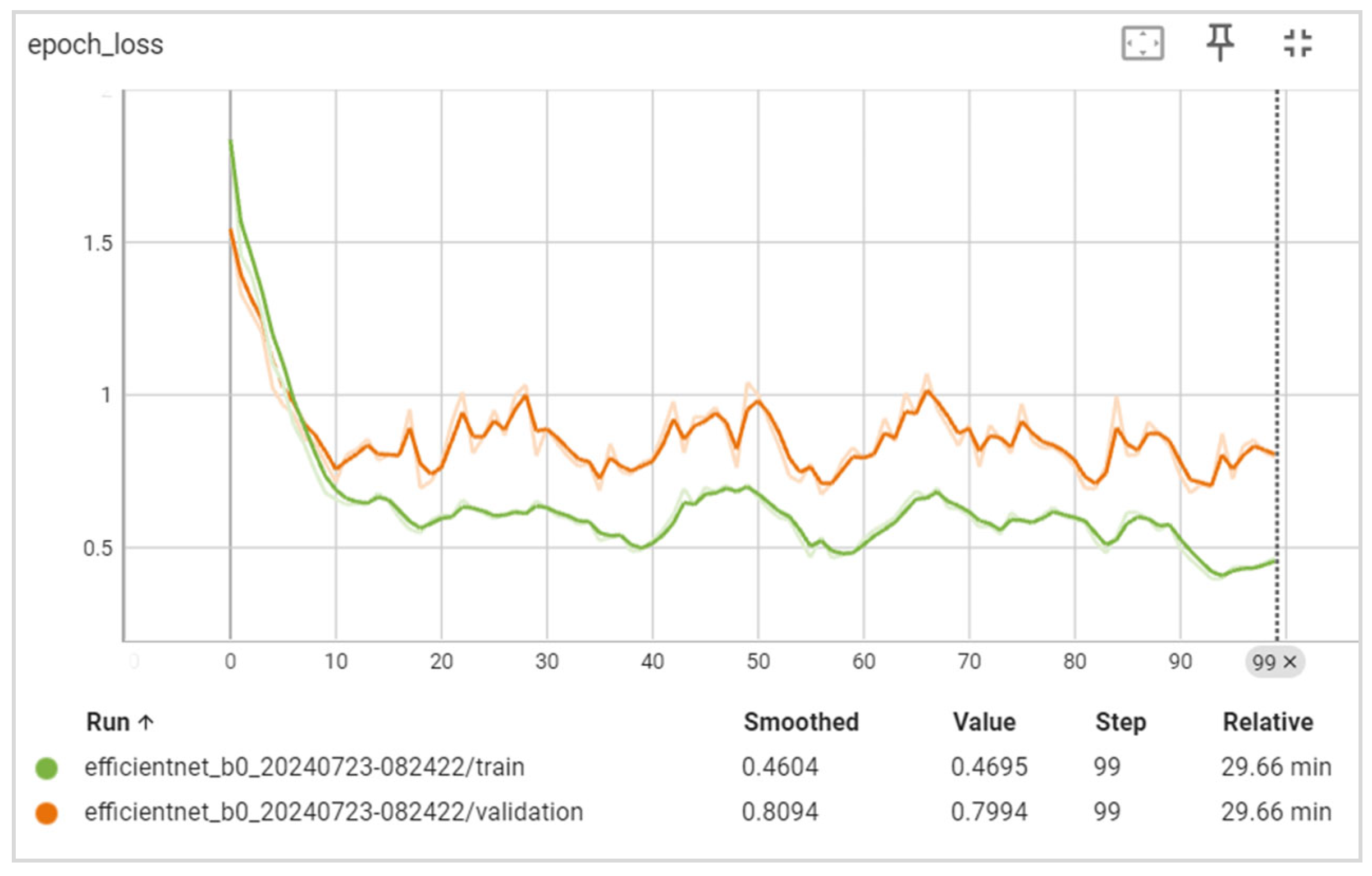Click the Run sort arrow icon
Screen dimensions: 1372x876
147,723
